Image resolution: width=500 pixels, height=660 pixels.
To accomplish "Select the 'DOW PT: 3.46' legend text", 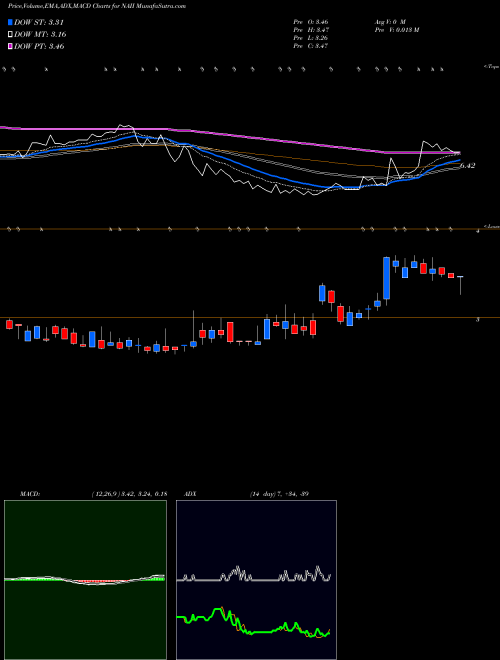I will (x=39, y=46).
